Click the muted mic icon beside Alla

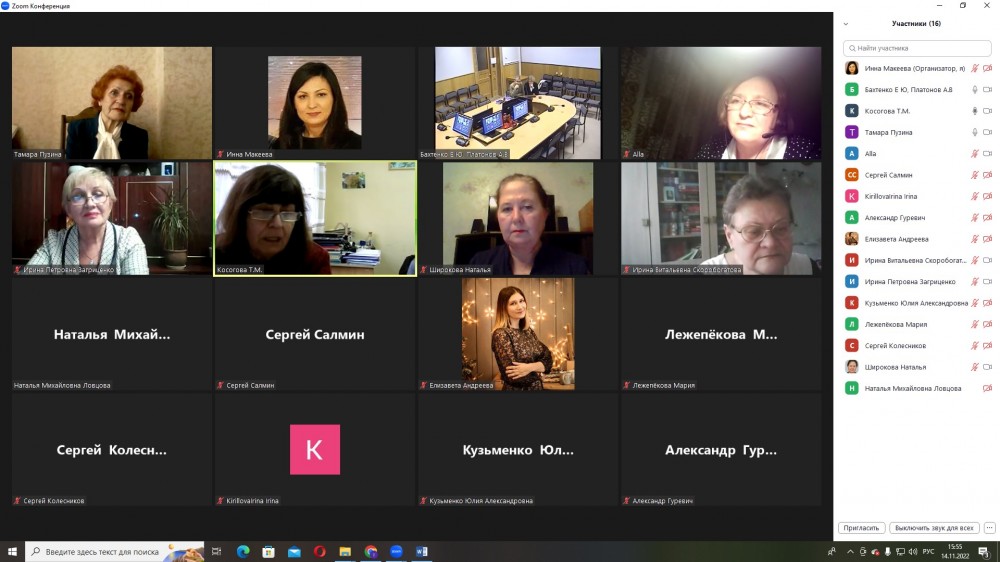tap(974, 154)
